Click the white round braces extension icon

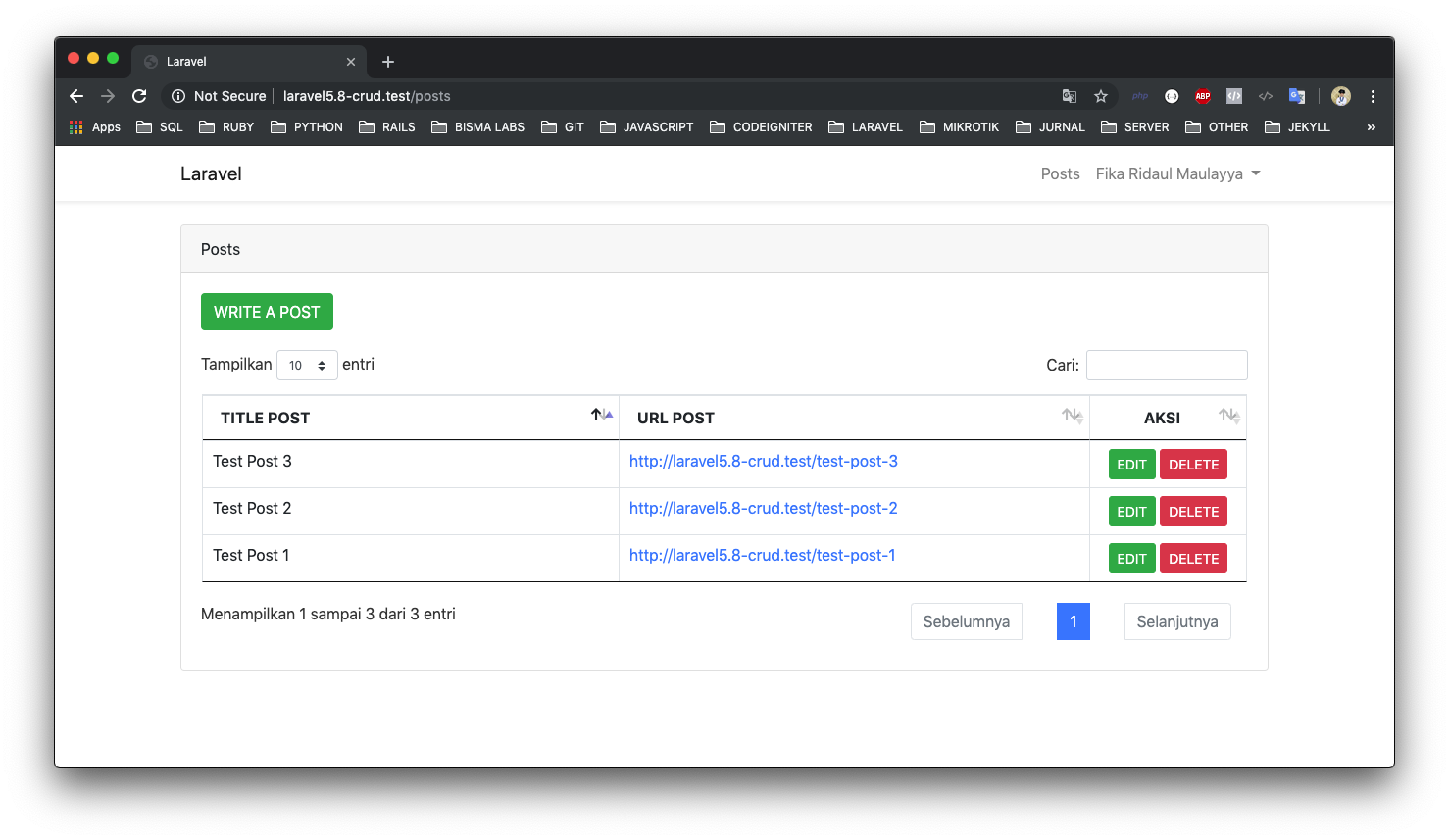pos(1172,96)
